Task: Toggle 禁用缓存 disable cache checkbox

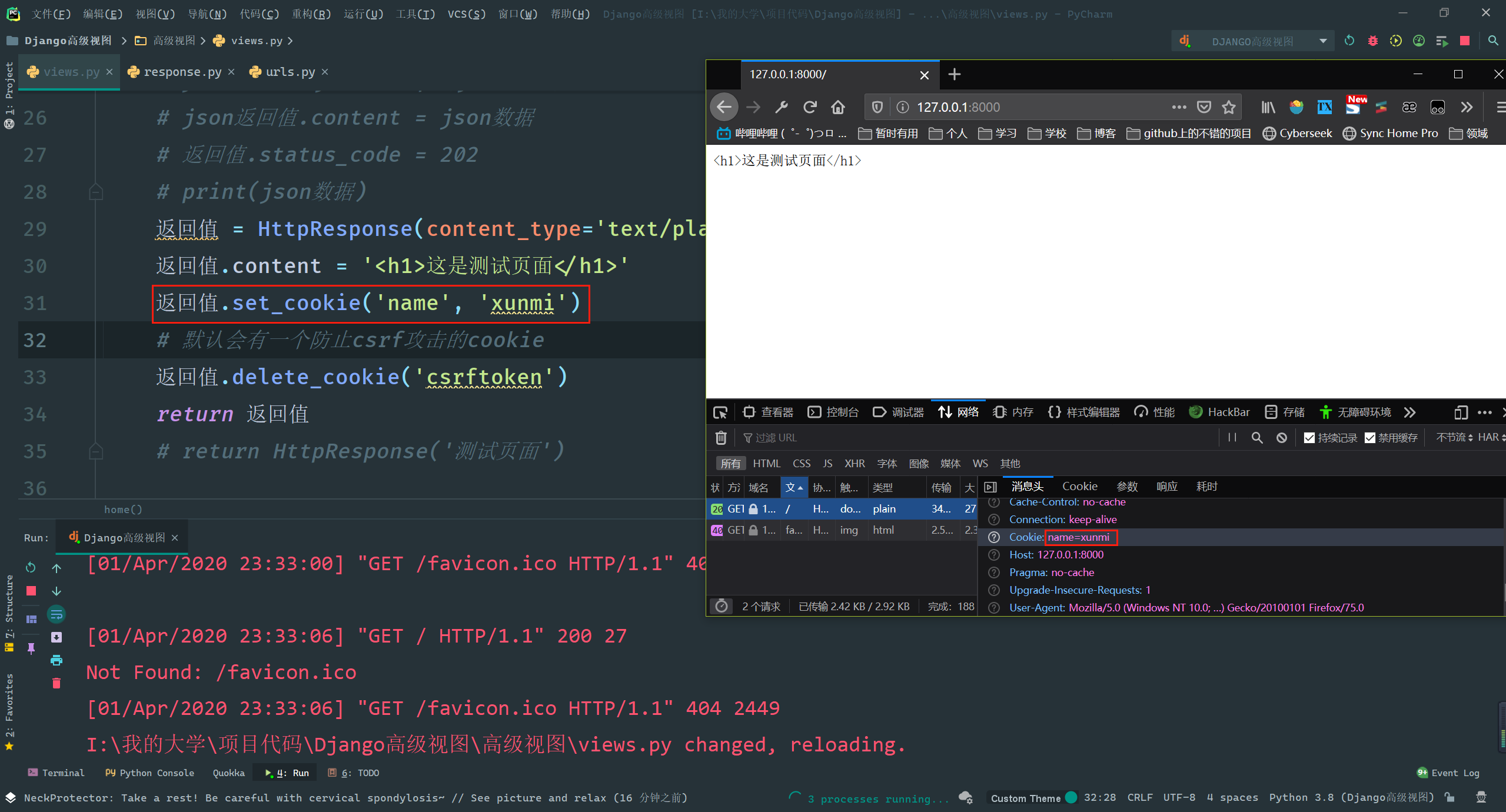Action: coord(1370,438)
